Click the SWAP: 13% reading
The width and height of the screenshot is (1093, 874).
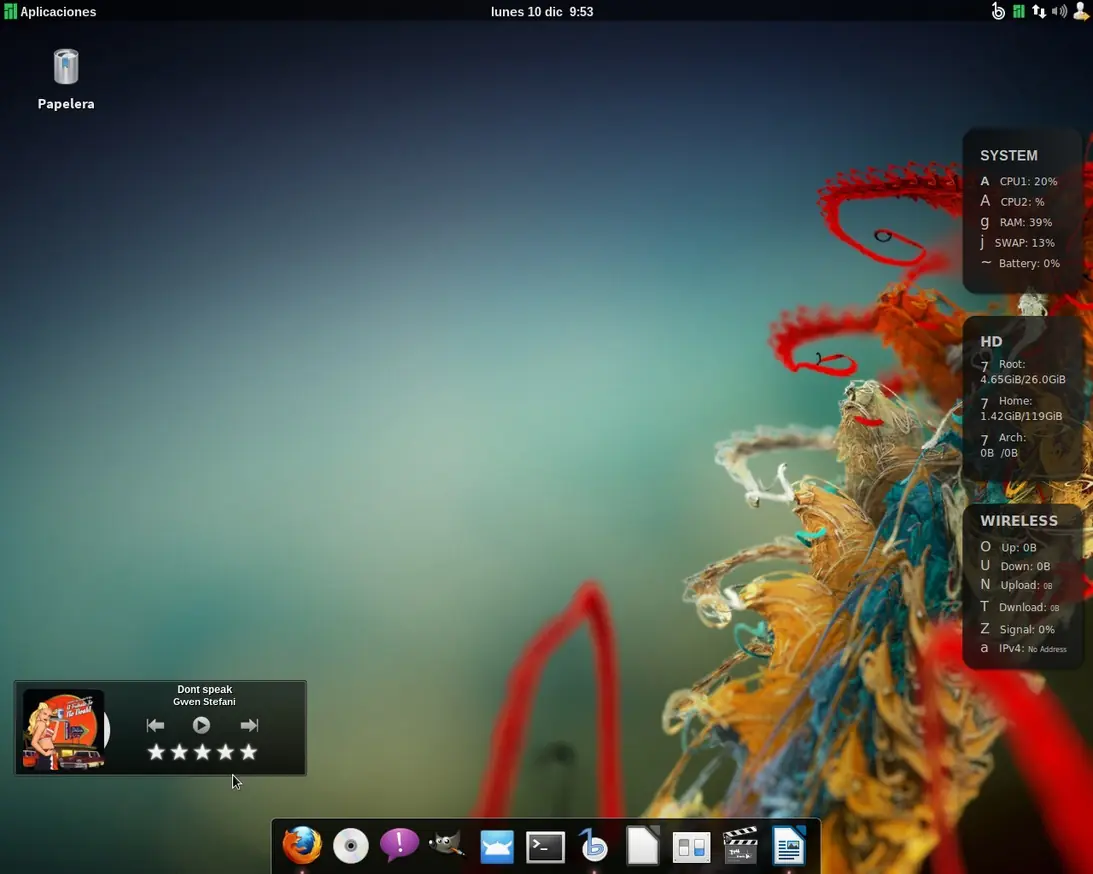pyautogui.click(x=1018, y=243)
